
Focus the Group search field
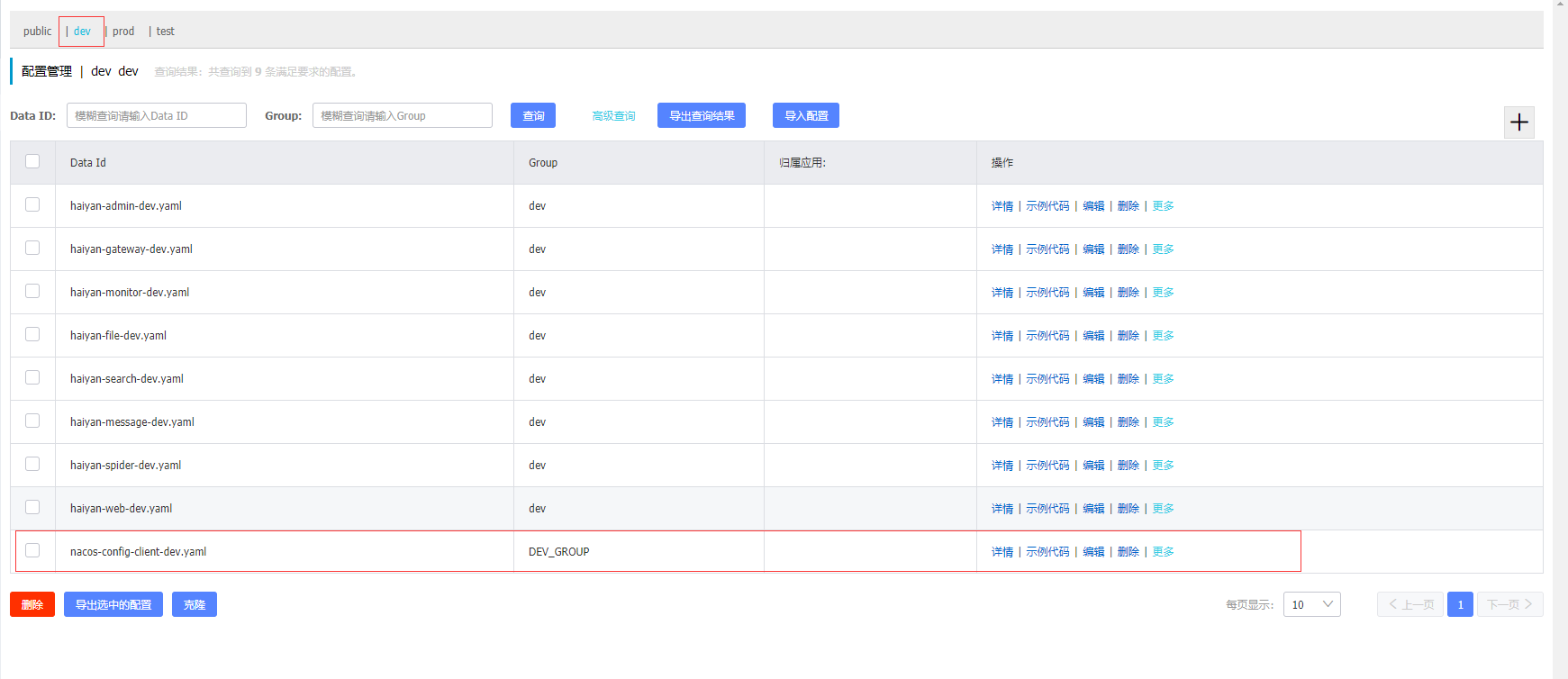(403, 115)
